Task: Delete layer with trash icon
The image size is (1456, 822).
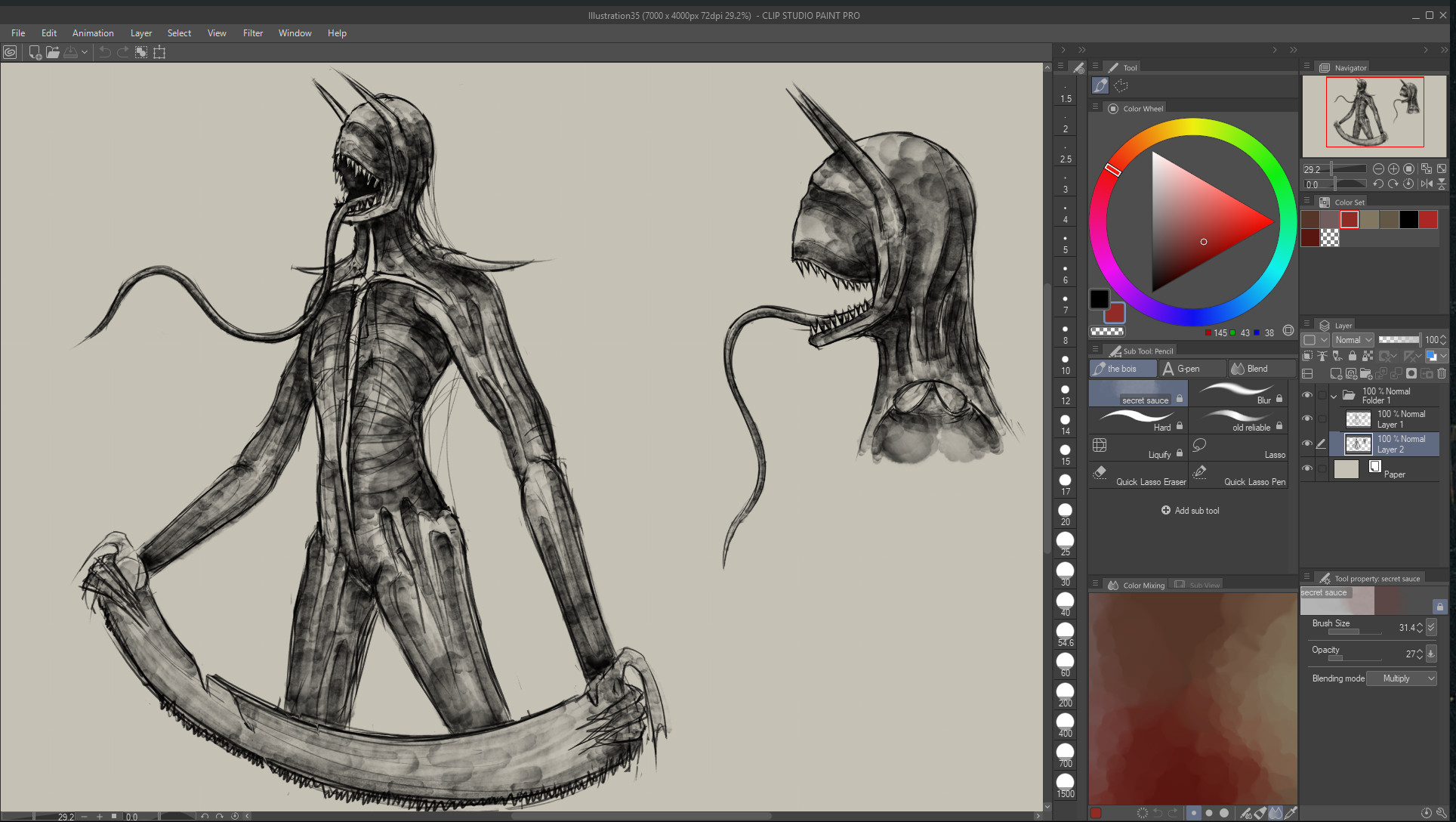Action: coord(1442,373)
